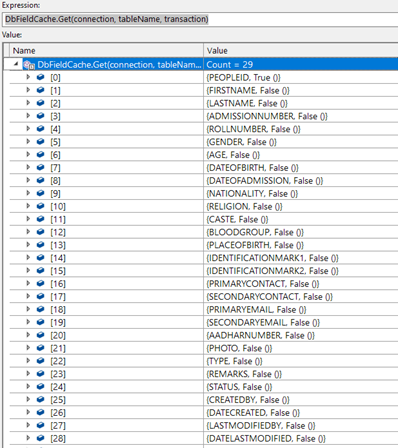Click the Value column header
Viewport: 398px width, 448px height.
pyautogui.click(x=301, y=51)
